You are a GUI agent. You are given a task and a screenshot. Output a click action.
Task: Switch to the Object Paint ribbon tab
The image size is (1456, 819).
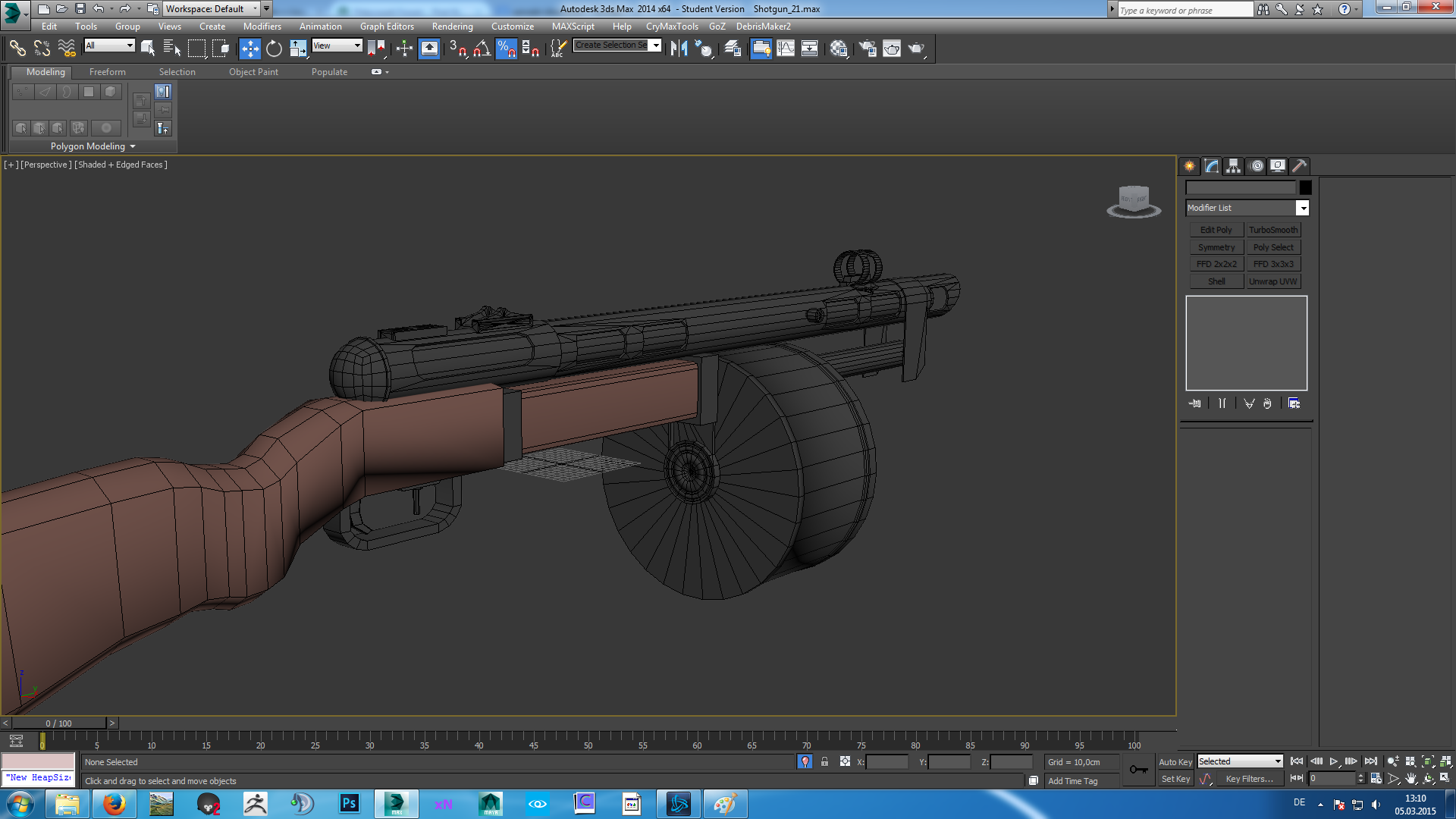[253, 72]
